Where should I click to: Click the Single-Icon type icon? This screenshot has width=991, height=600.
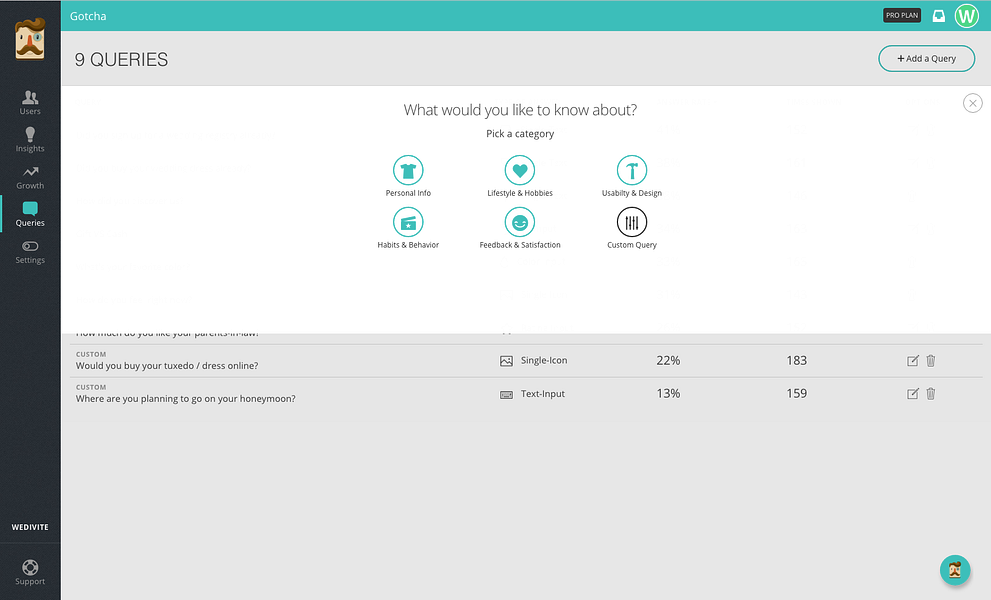coord(506,361)
